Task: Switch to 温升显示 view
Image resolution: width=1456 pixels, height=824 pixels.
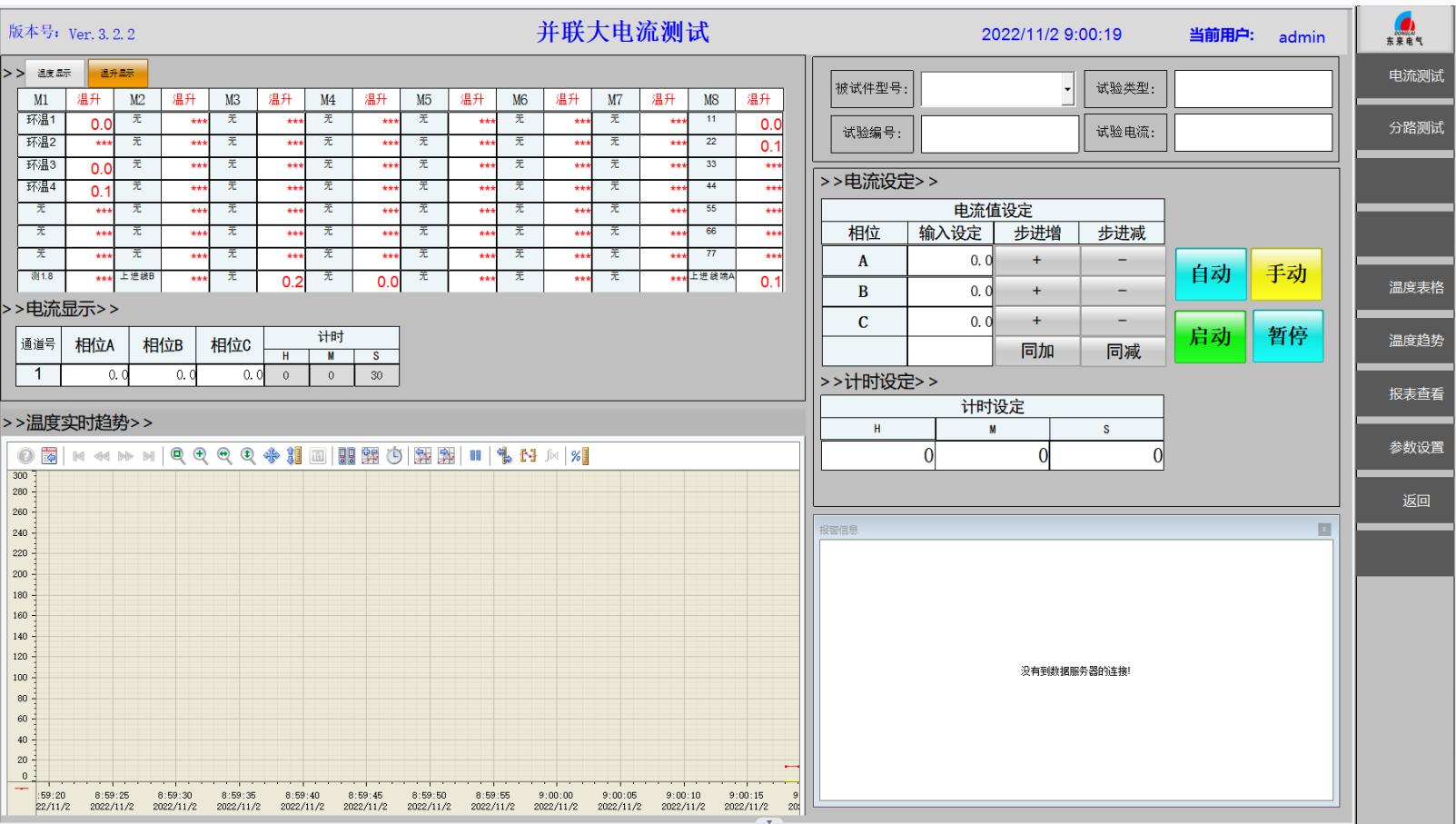Action: tap(117, 74)
